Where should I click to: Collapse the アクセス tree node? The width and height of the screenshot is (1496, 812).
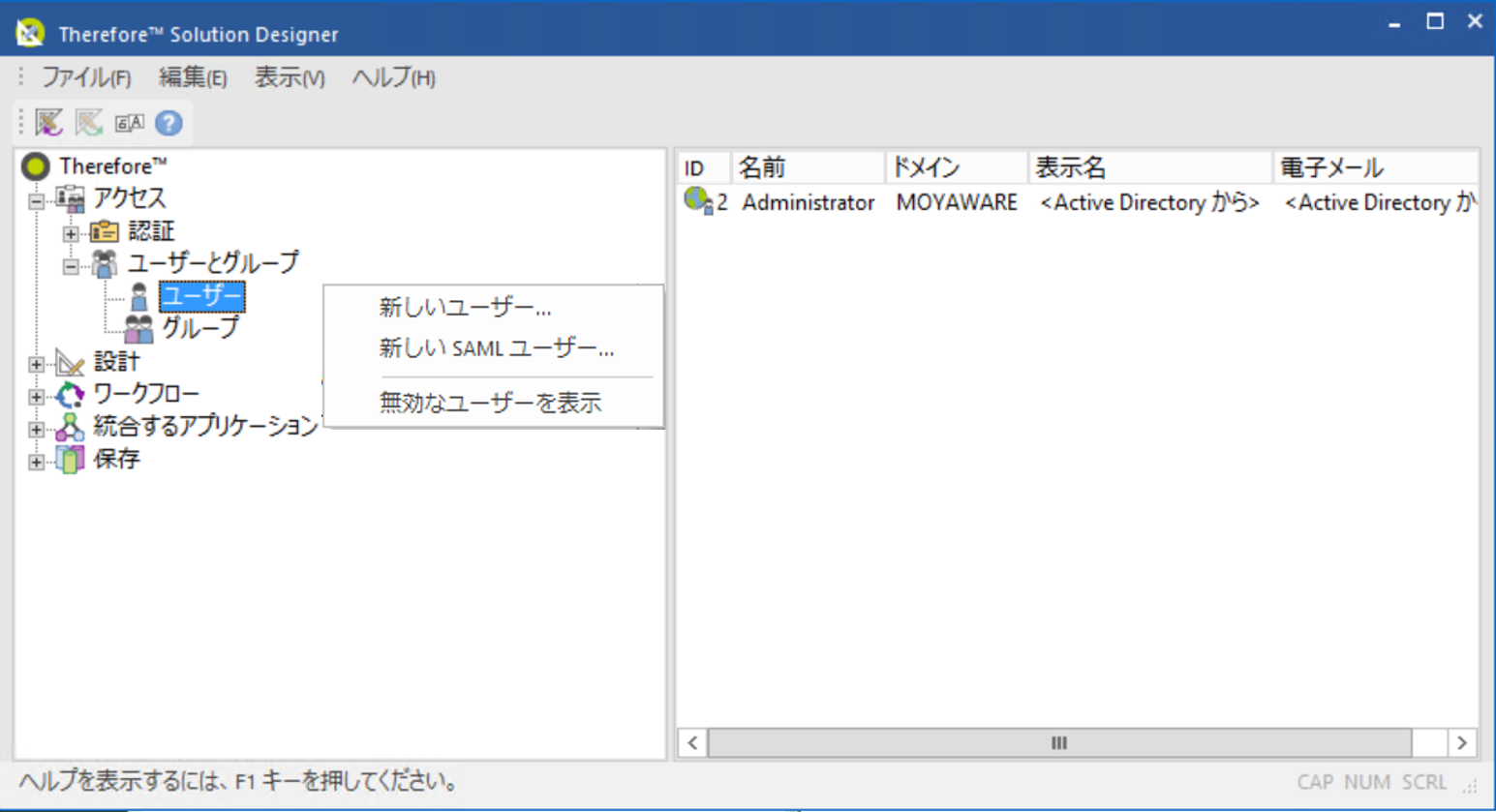(x=36, y=201)
